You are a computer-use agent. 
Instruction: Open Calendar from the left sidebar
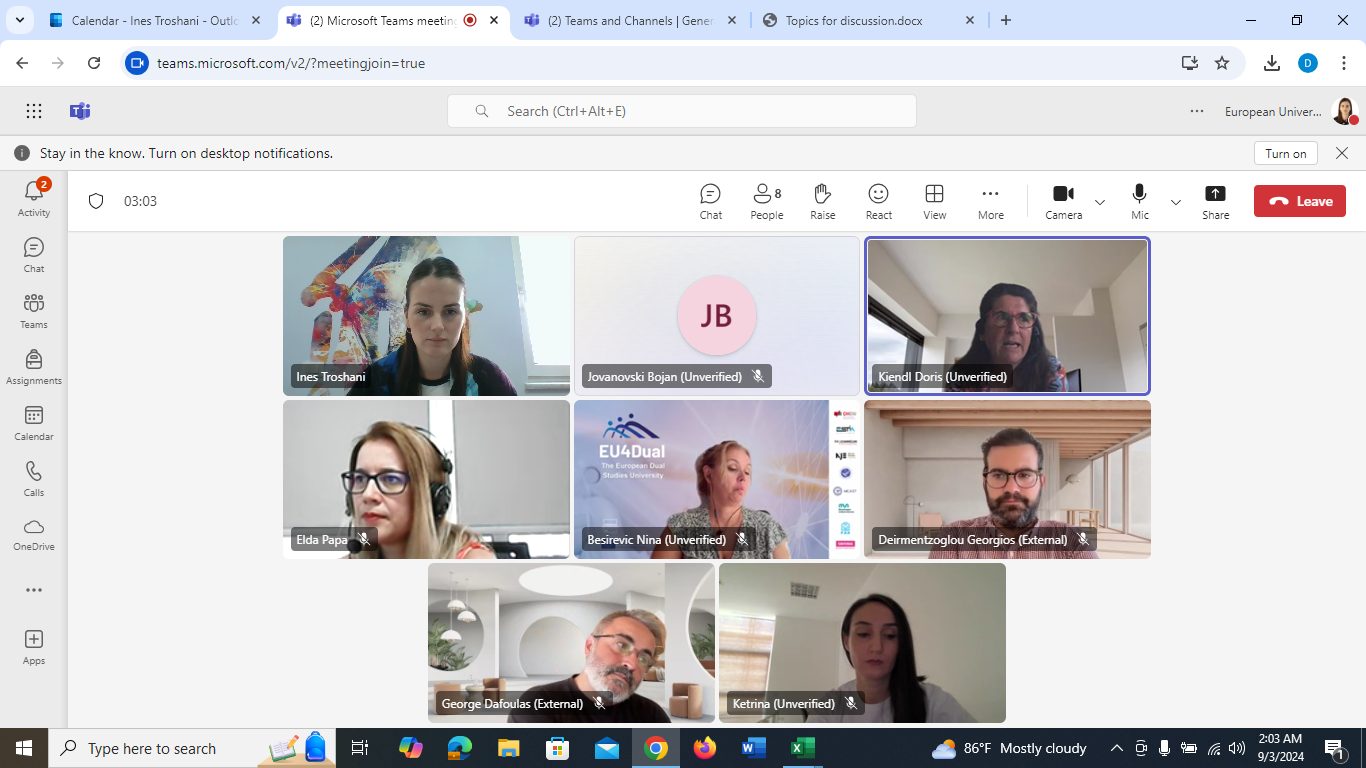point(34,422)
